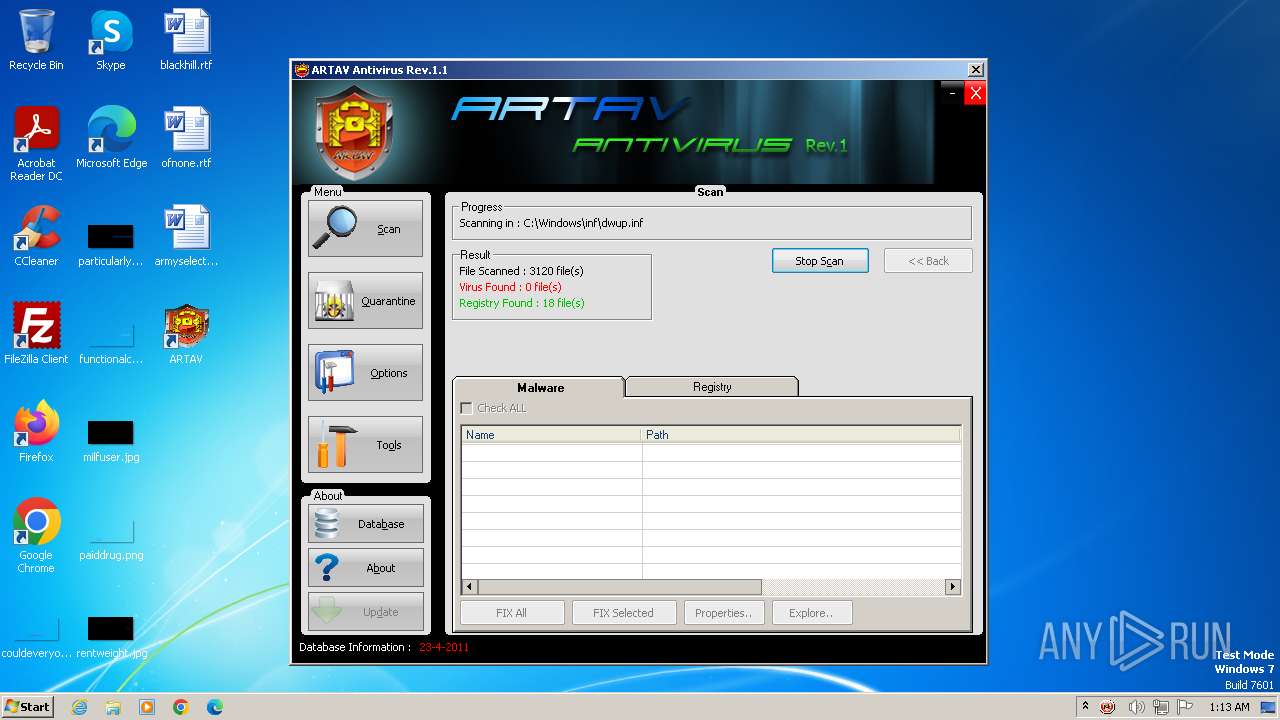
Task: Select the Google Chrome desktop shortcut
Action: (36, 536)
